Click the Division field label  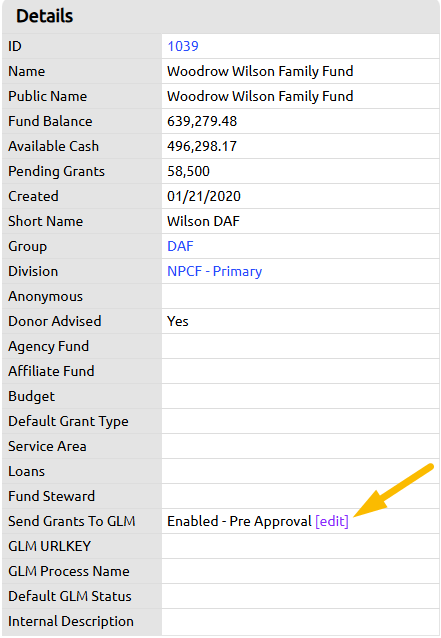click(x=33, y=271)
